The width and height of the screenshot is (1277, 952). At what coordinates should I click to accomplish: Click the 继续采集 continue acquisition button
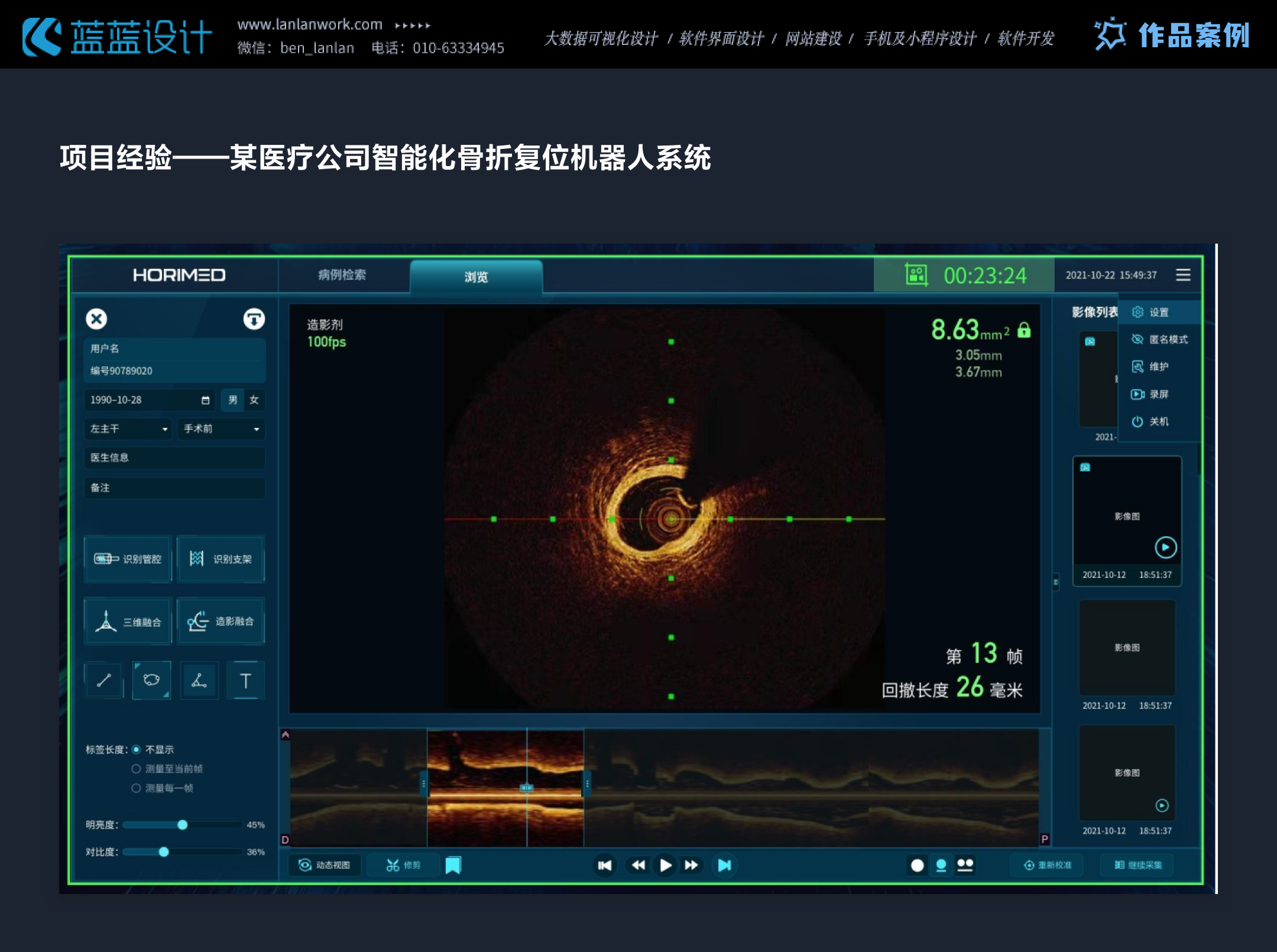click(x=1138, y=865)
